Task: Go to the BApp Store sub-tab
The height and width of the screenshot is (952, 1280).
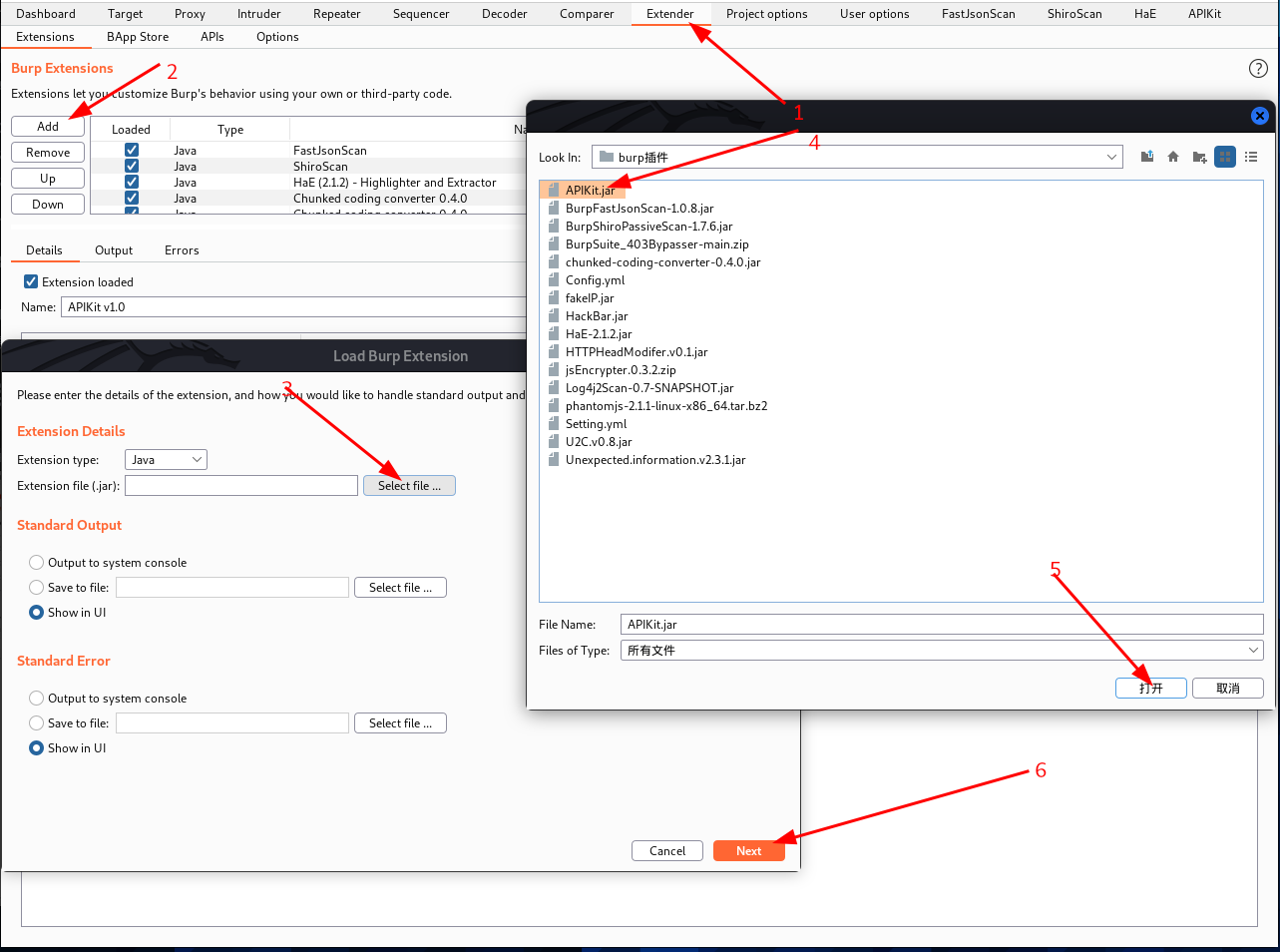Action: 138,37
